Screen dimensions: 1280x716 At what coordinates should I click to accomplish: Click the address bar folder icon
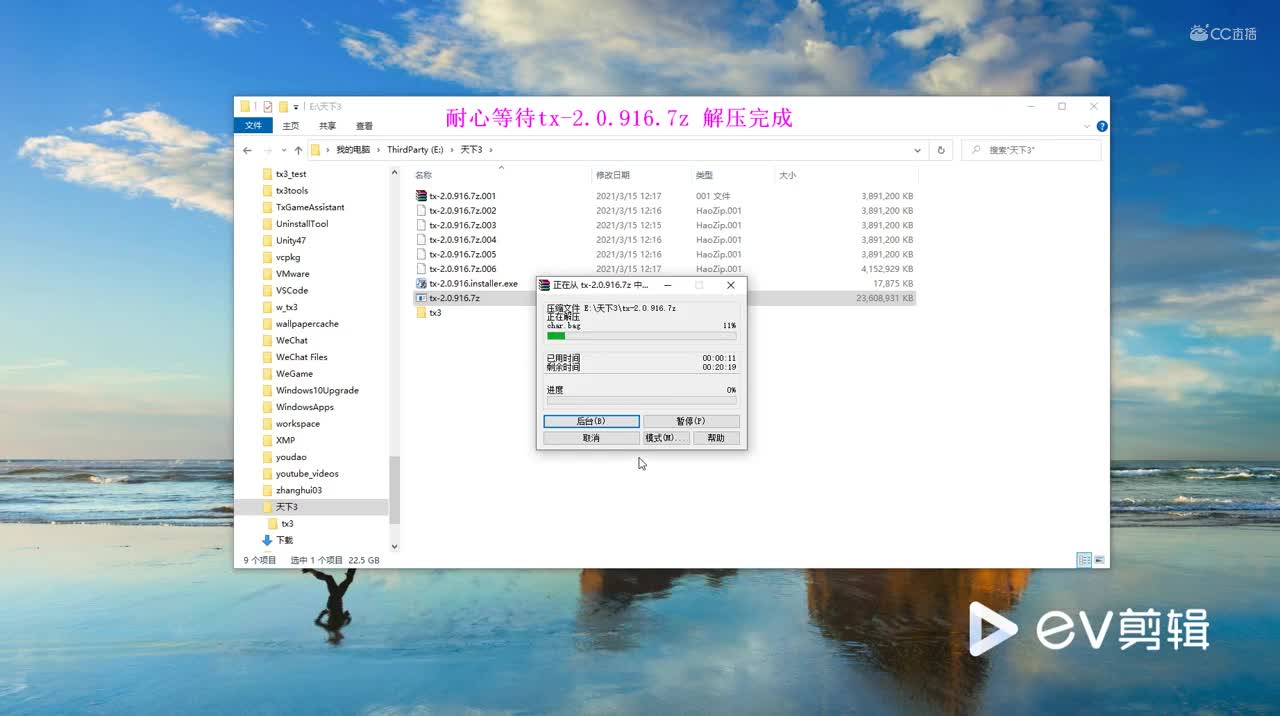316,150
